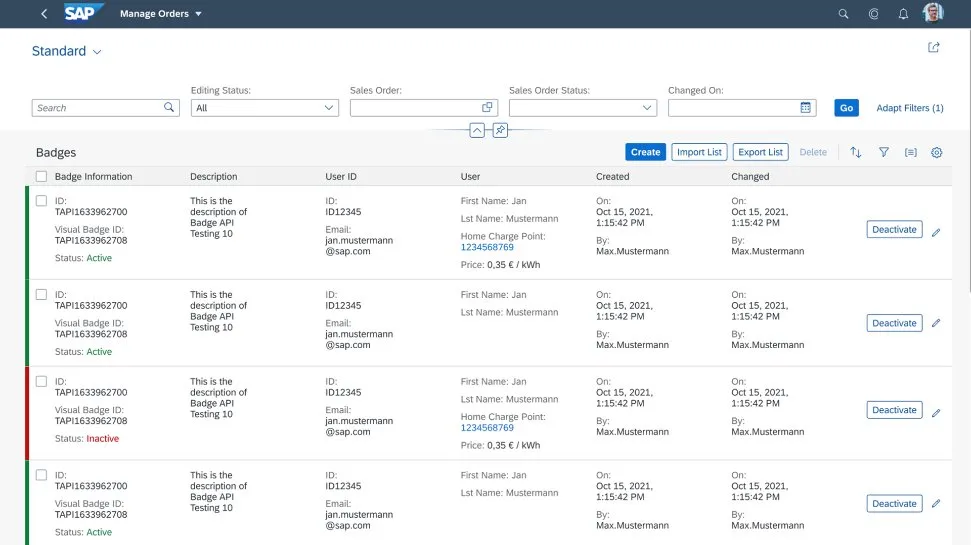Toggle the select-all checkbox in table header
Viewport: 971px width, 545px height.
pos(41,176)
